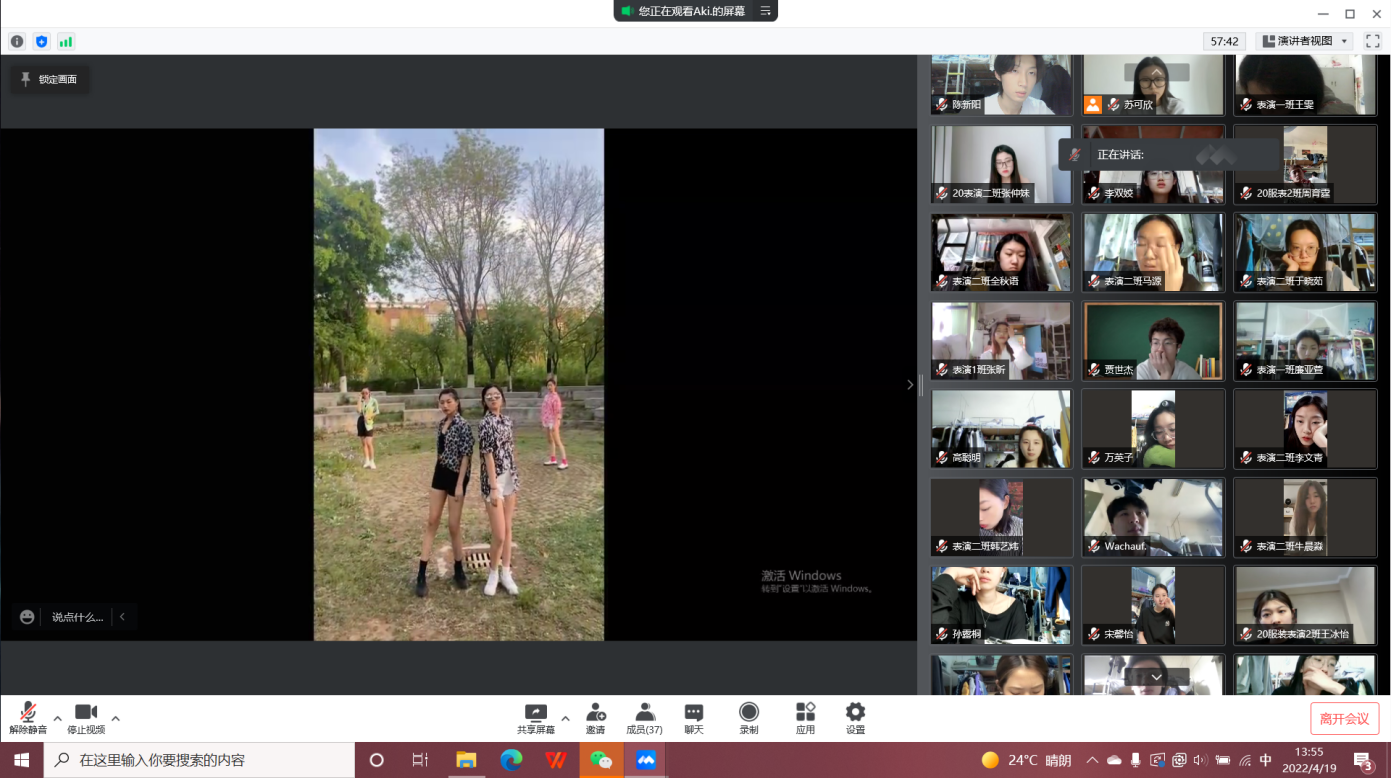This screenshot has height=778, width=1391.
Task: Open menu icon beside 您正在观看Aki.的屏幕
Action: (x=765, y=11)
